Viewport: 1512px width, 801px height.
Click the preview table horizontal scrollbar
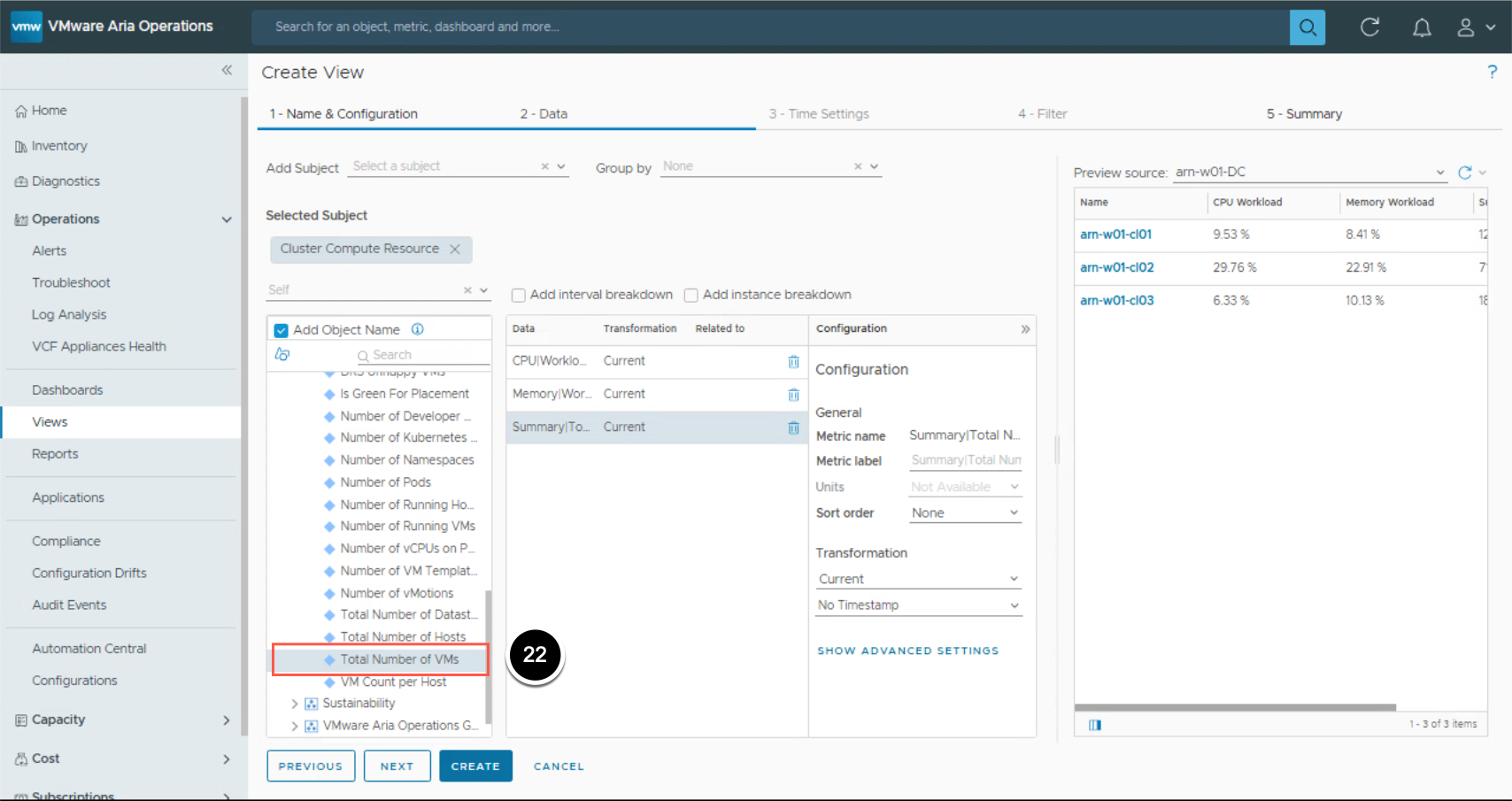(x=1235, y=707)
